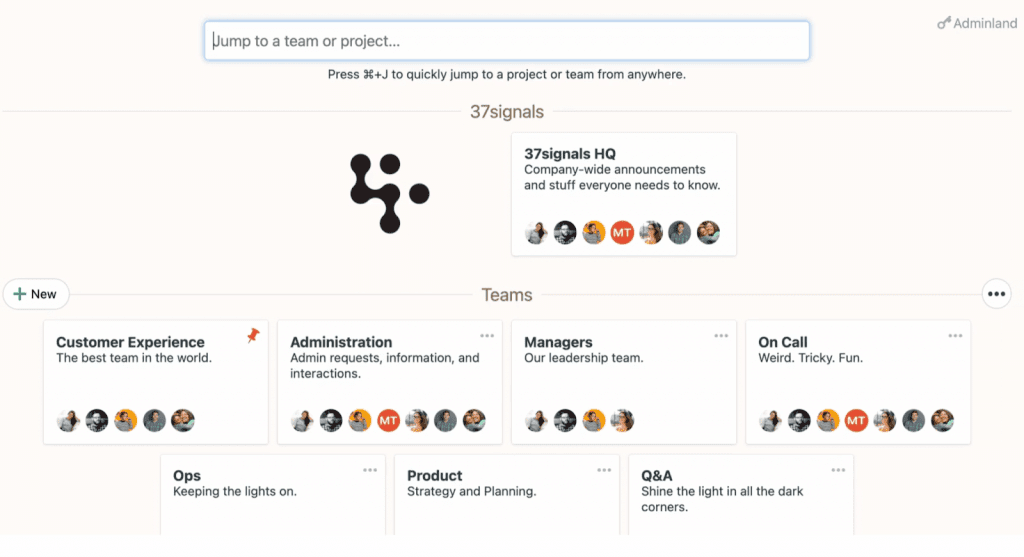Open the Teams section options menu
The image size is (1024, 557).
click(997, 294)
